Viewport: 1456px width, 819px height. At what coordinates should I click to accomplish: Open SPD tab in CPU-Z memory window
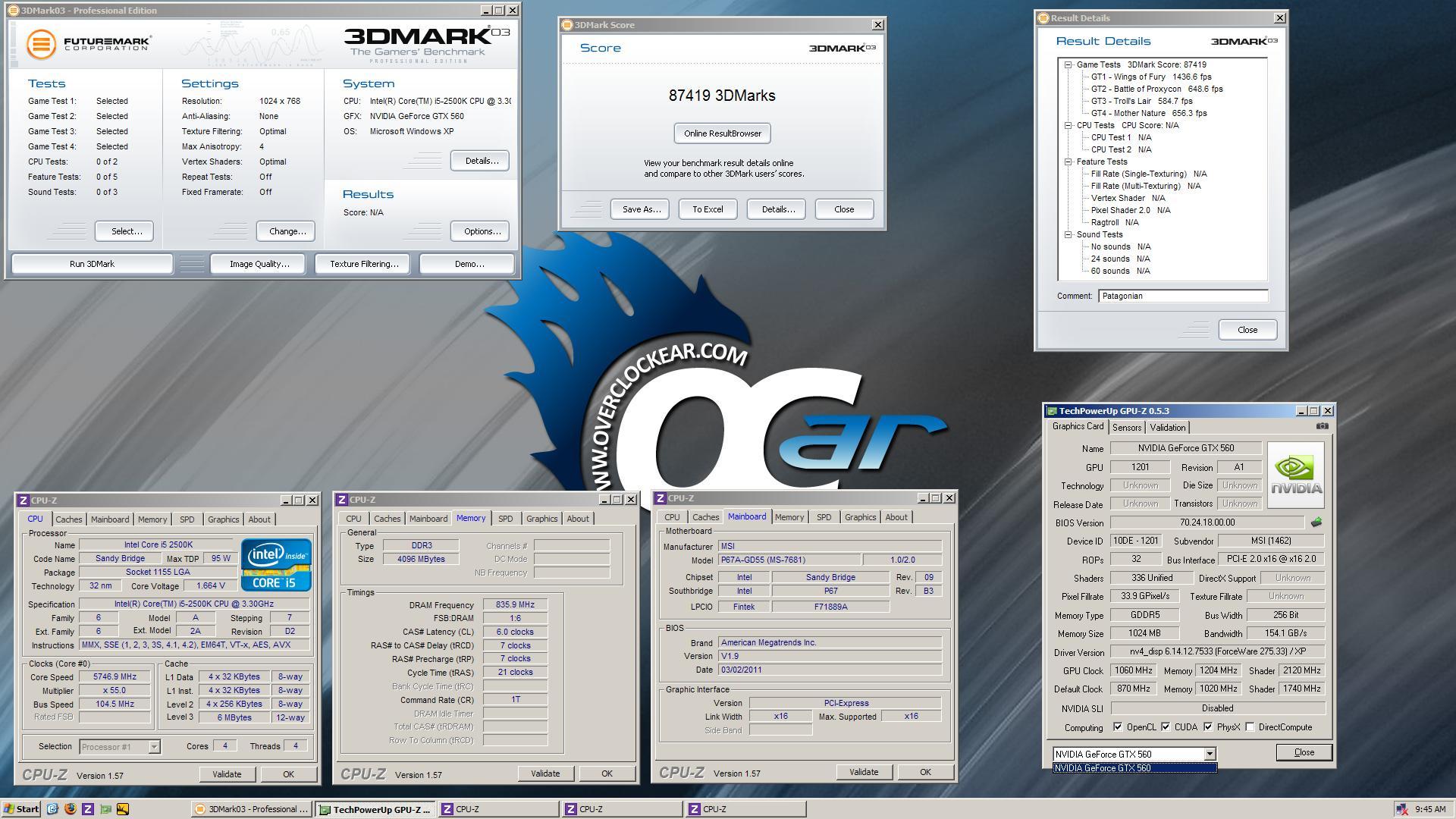505,519
